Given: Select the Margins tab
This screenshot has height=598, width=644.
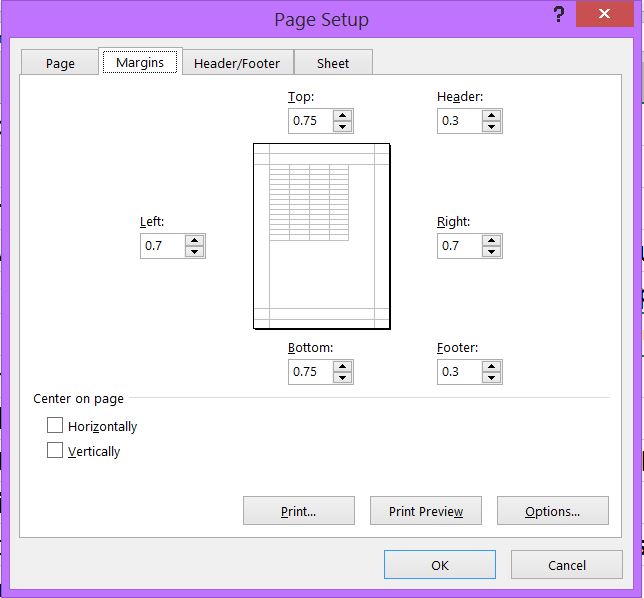Looking at the screenshot, I should [140, 62].
